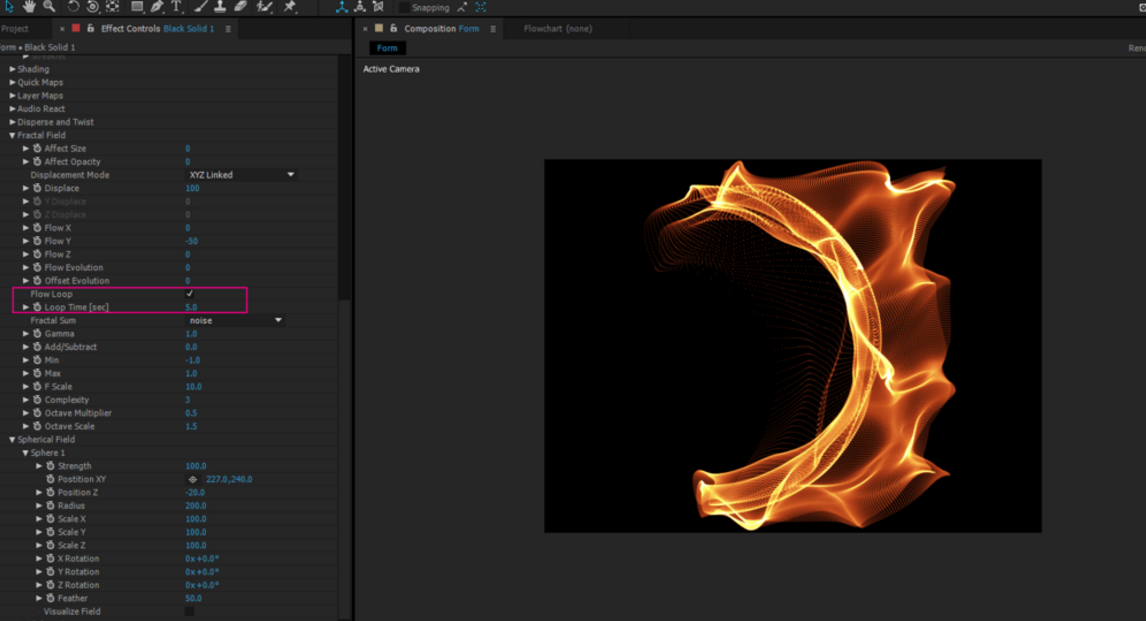Select the Pen tool
This screenshot has height=621, width=1146.
tap(157, 7)
